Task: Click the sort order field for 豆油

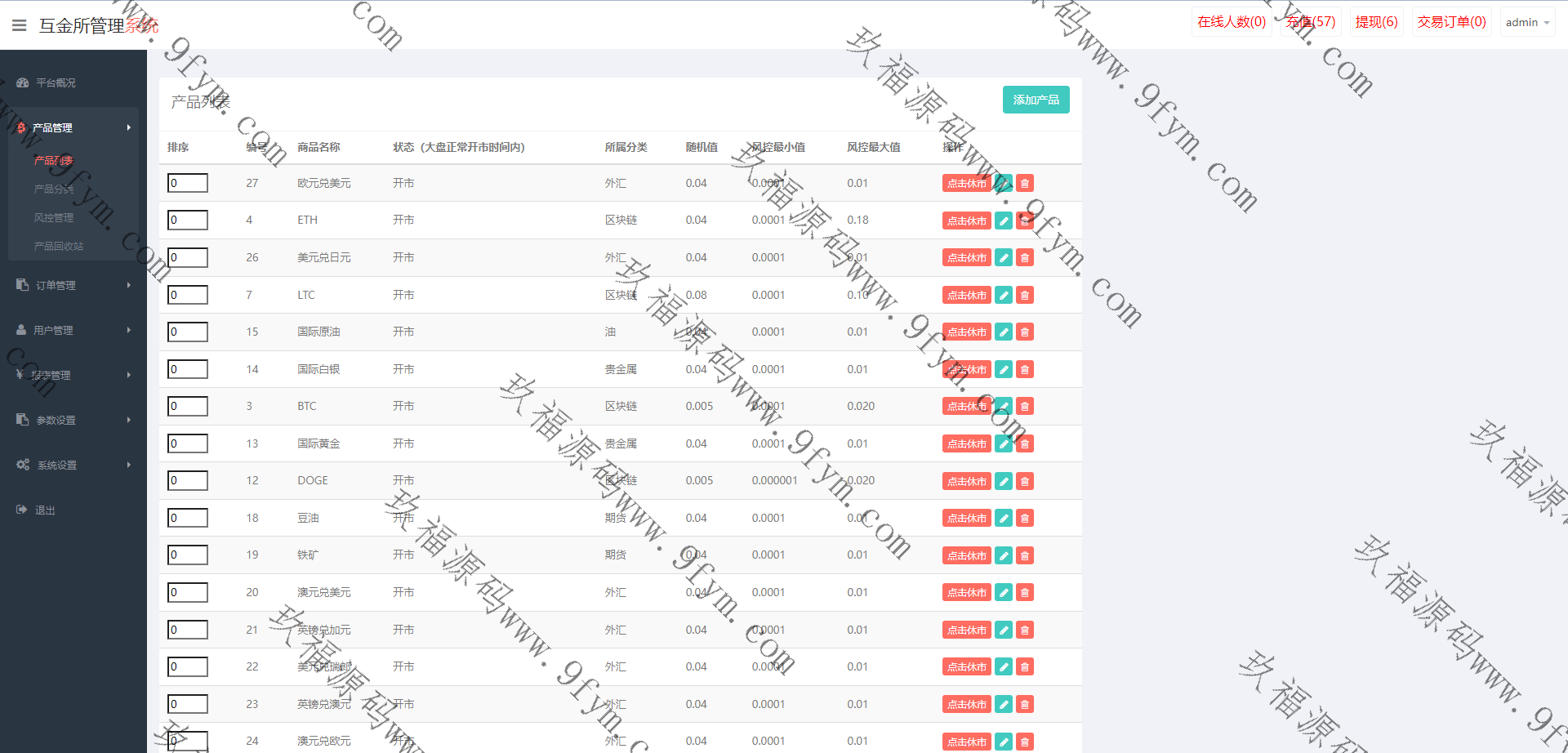Action: pyautogui.click(x=188, y=518)
